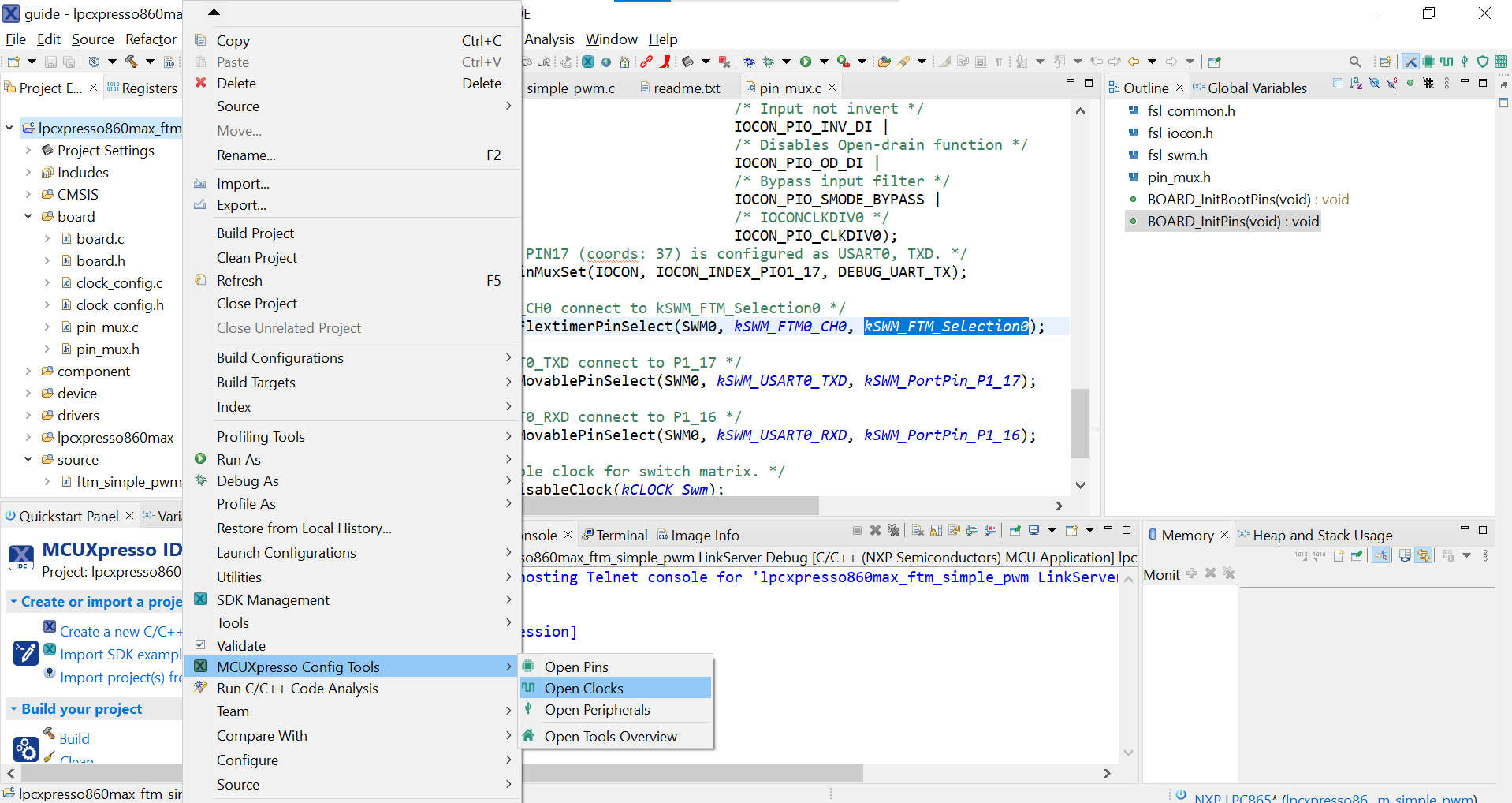Click the sort alphabetically icon in Outline
This screenshot has height=803, width=1512.
[x=1356, y=84]
